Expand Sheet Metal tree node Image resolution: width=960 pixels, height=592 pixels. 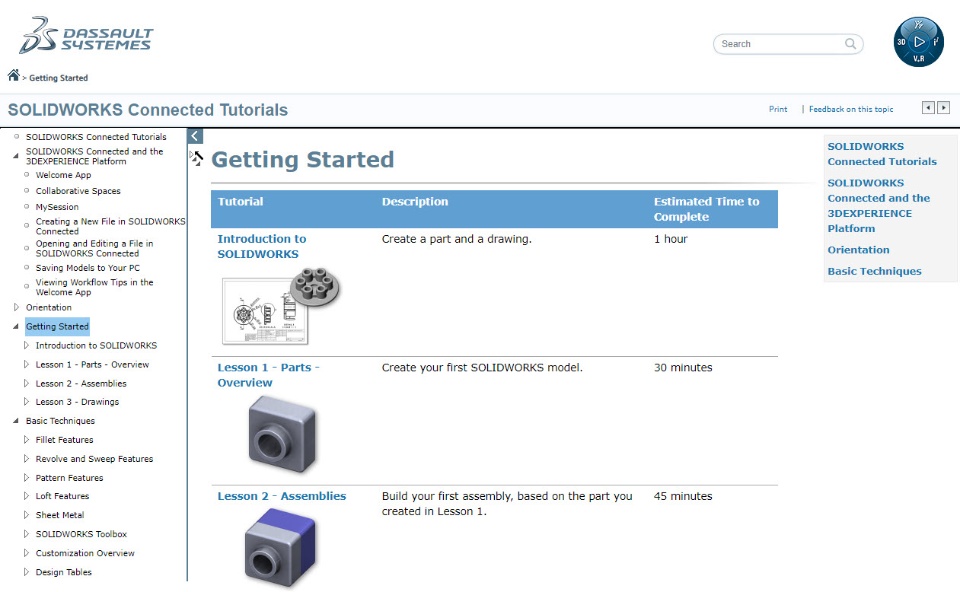click(x=26, y=515)
